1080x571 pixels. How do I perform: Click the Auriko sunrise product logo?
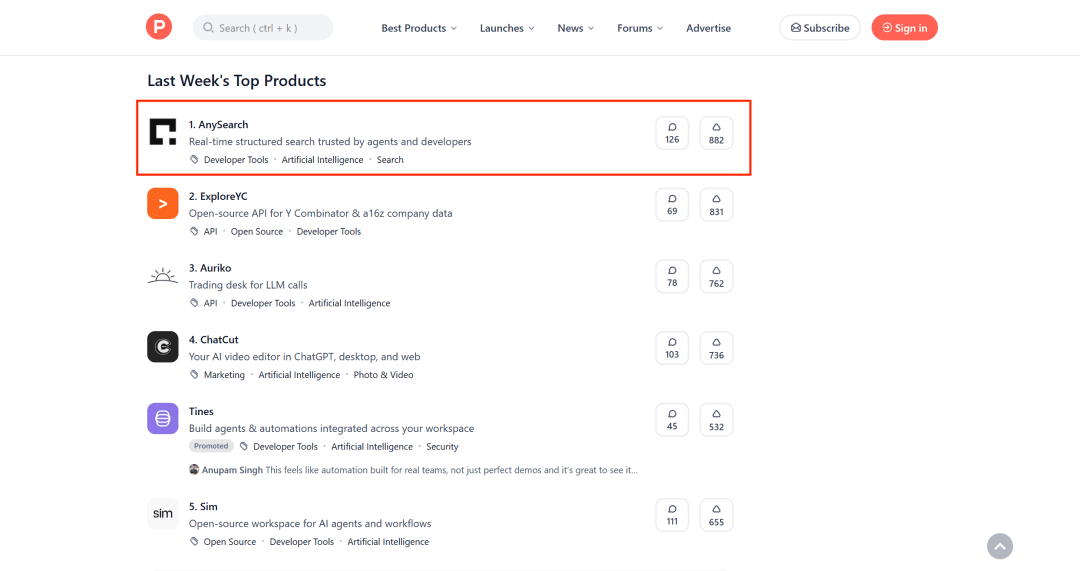pyautogui.click(x=163, y=276)
